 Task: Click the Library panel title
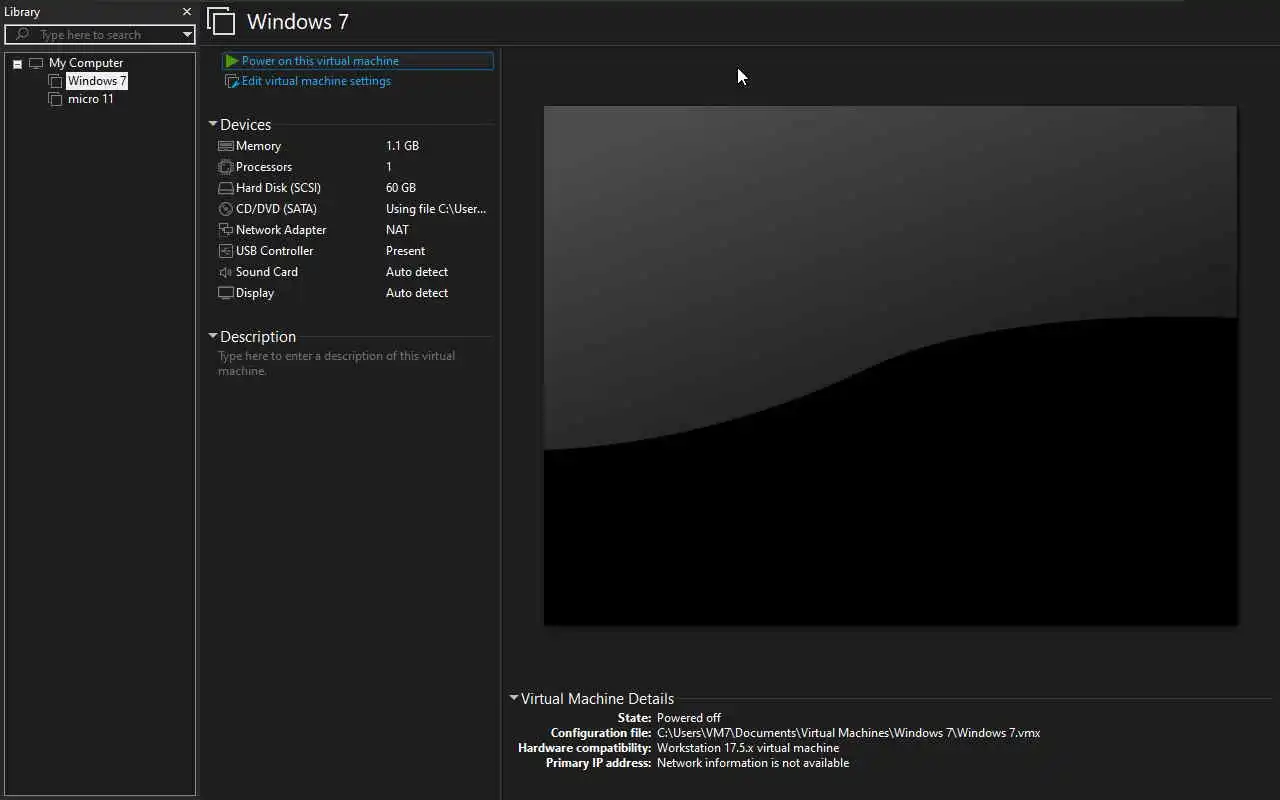point(22,12)
